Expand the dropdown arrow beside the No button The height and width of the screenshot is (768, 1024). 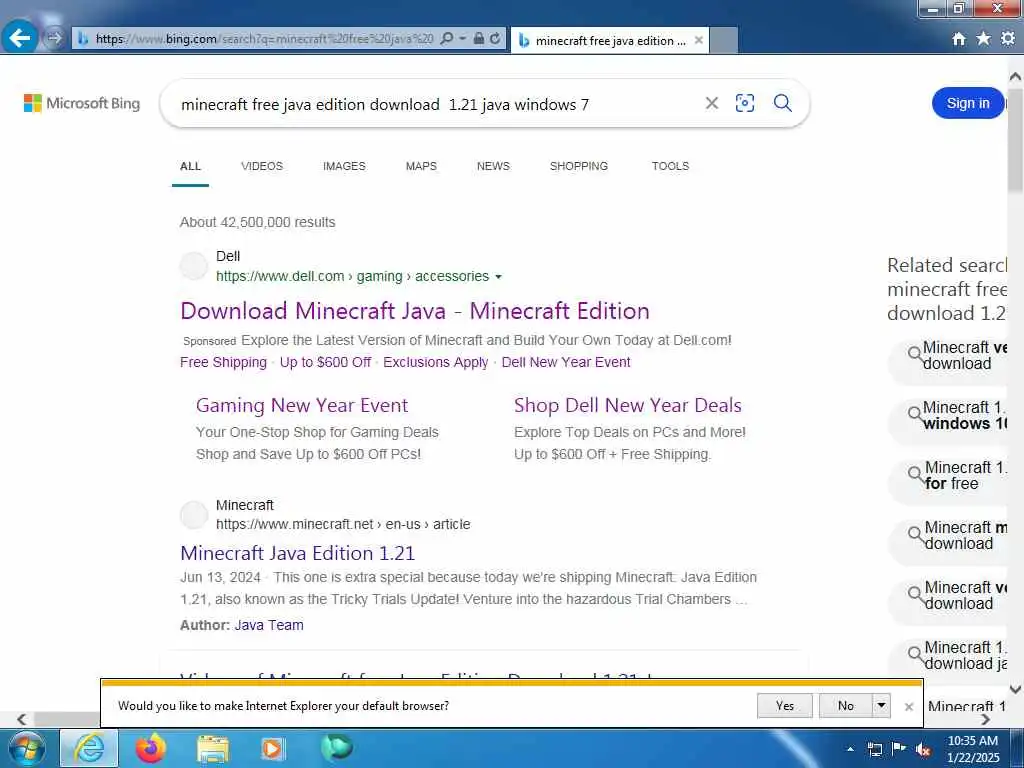tap(882, 705)
